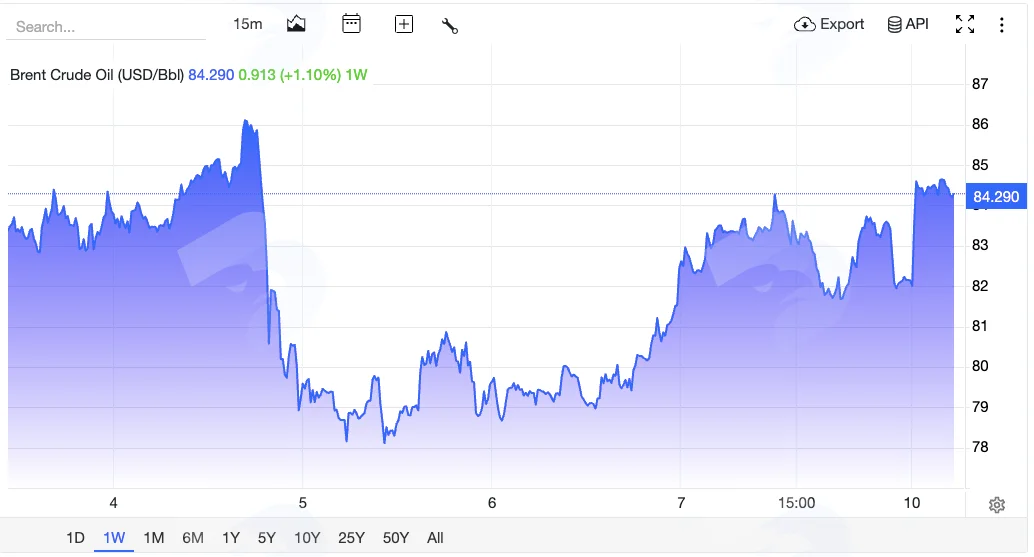
Task: Select the 6M time range
Action: [193, 538]
